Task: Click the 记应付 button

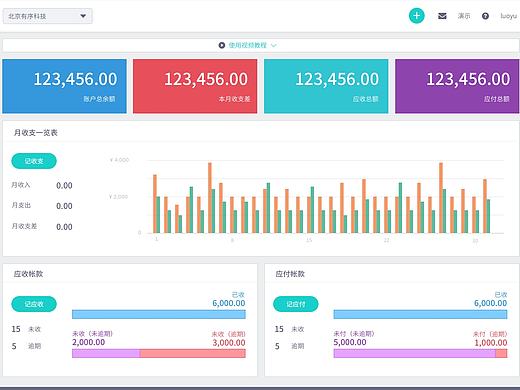Action: pyautogui.click(x=296, y=304)
